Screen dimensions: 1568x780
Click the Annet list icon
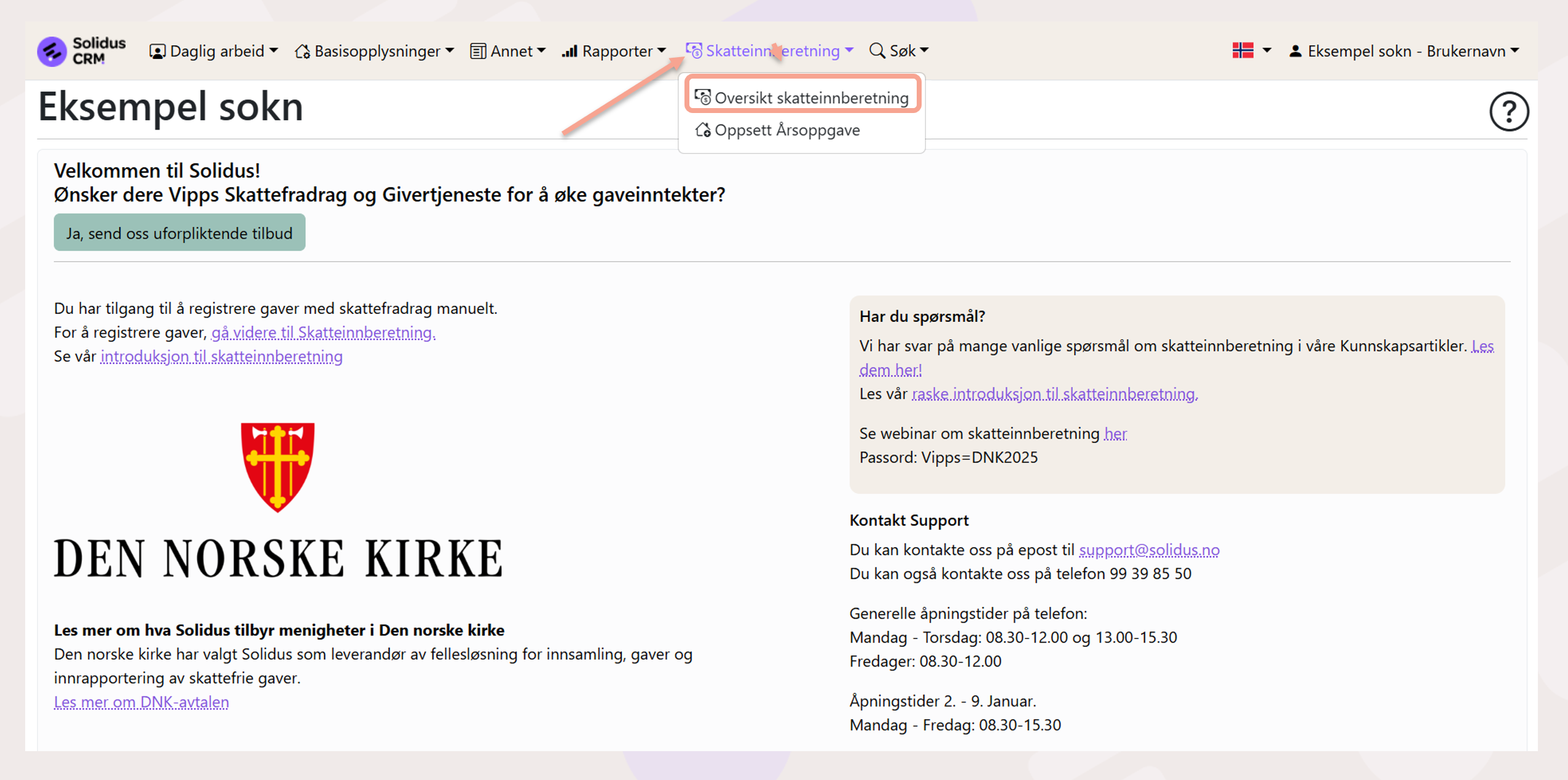(477, 51)
